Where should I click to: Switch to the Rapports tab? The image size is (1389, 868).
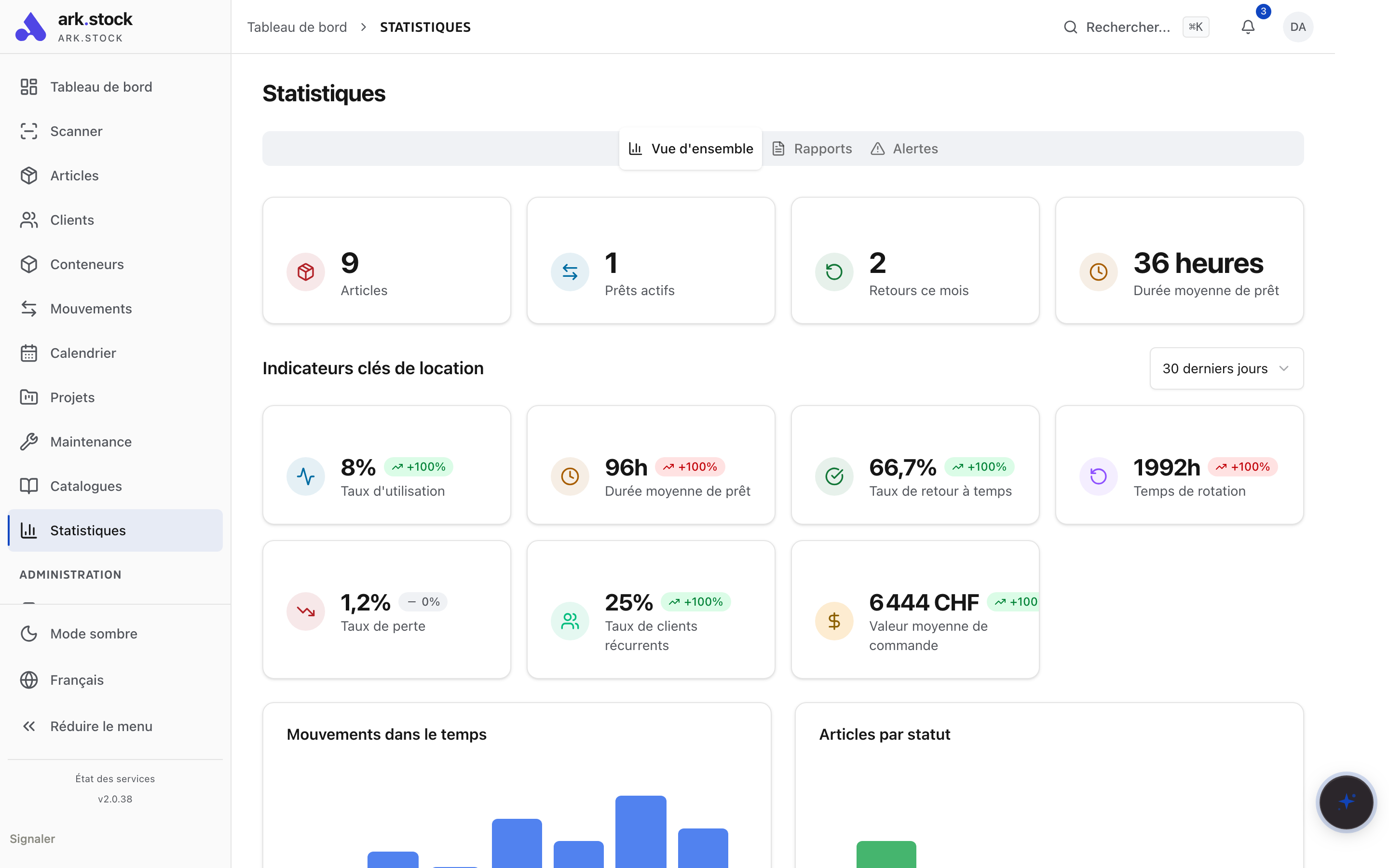click(x=812, y=149)
